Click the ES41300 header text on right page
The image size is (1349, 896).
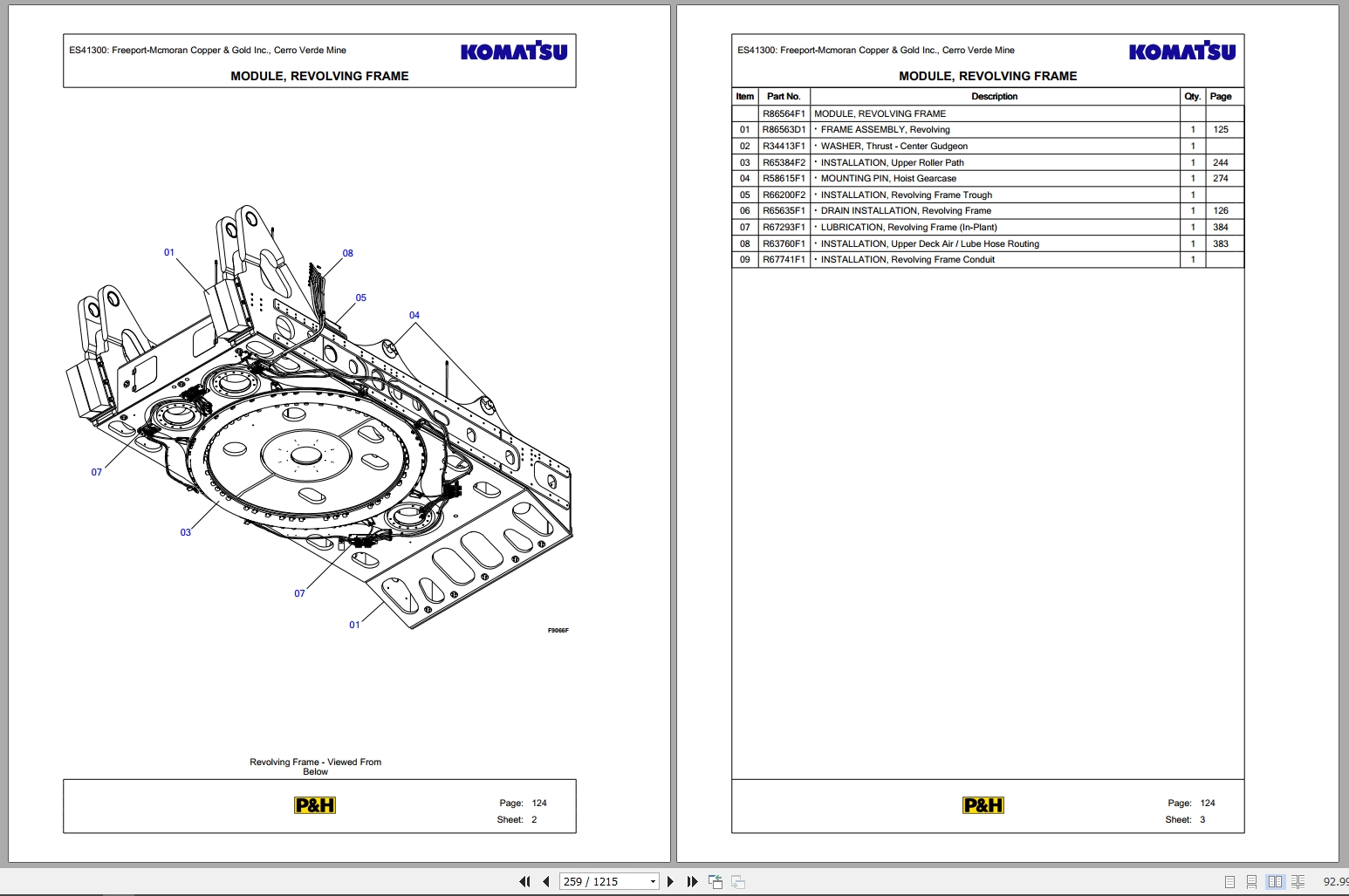[876, 50]
